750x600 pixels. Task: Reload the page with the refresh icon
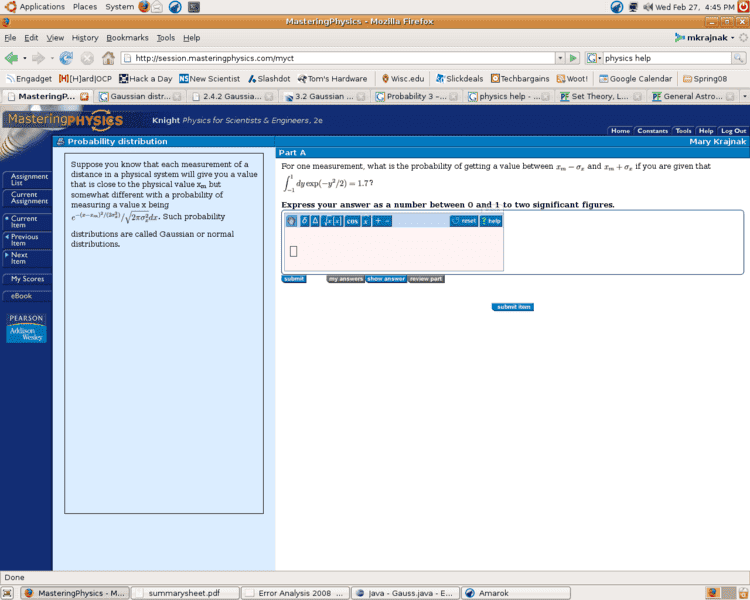66,58
